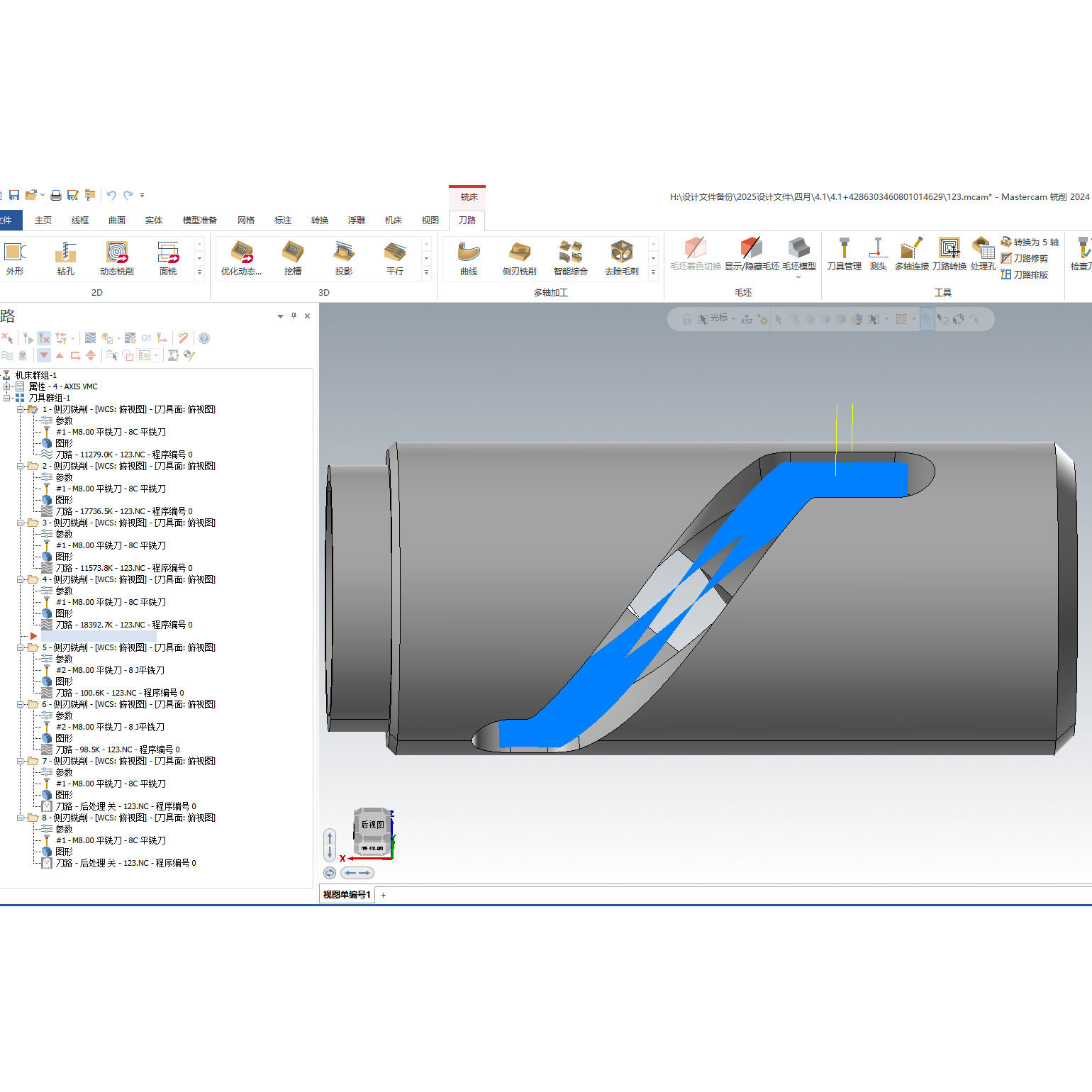Switch to the 线框 ribbon tab
The image size is (1092, 1092).
pyautogui.click(x=80, y=221)
